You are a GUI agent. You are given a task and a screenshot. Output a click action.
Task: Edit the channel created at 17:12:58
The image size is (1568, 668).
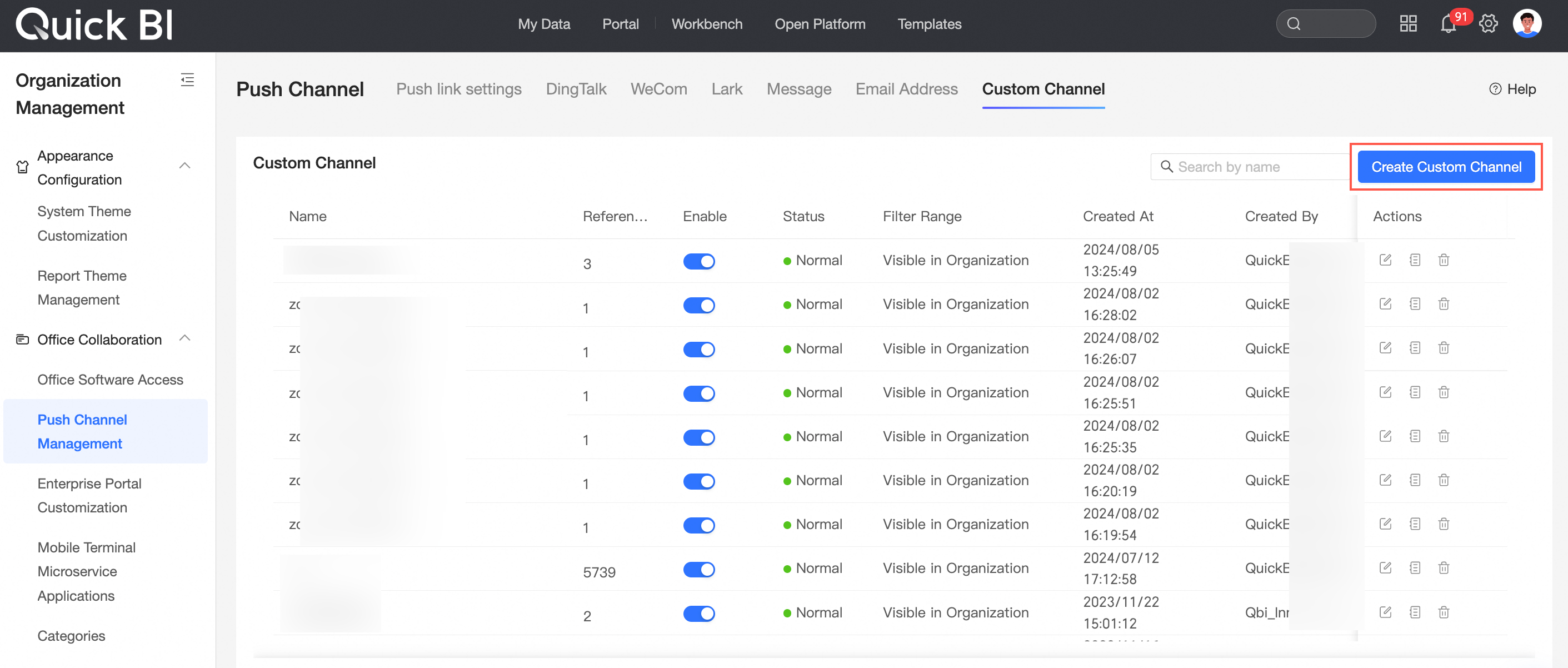(x=1385, y=567)
